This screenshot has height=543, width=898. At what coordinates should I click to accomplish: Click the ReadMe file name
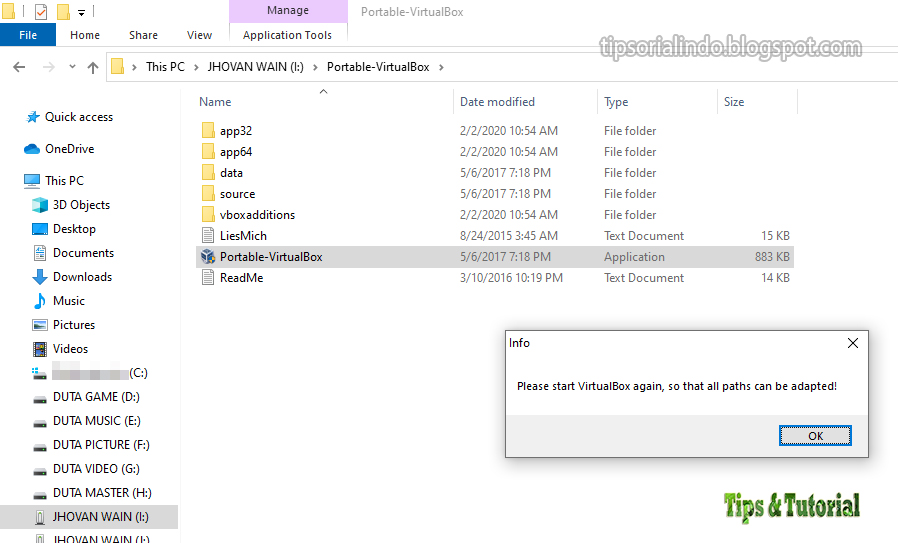[x=241, y=278]
